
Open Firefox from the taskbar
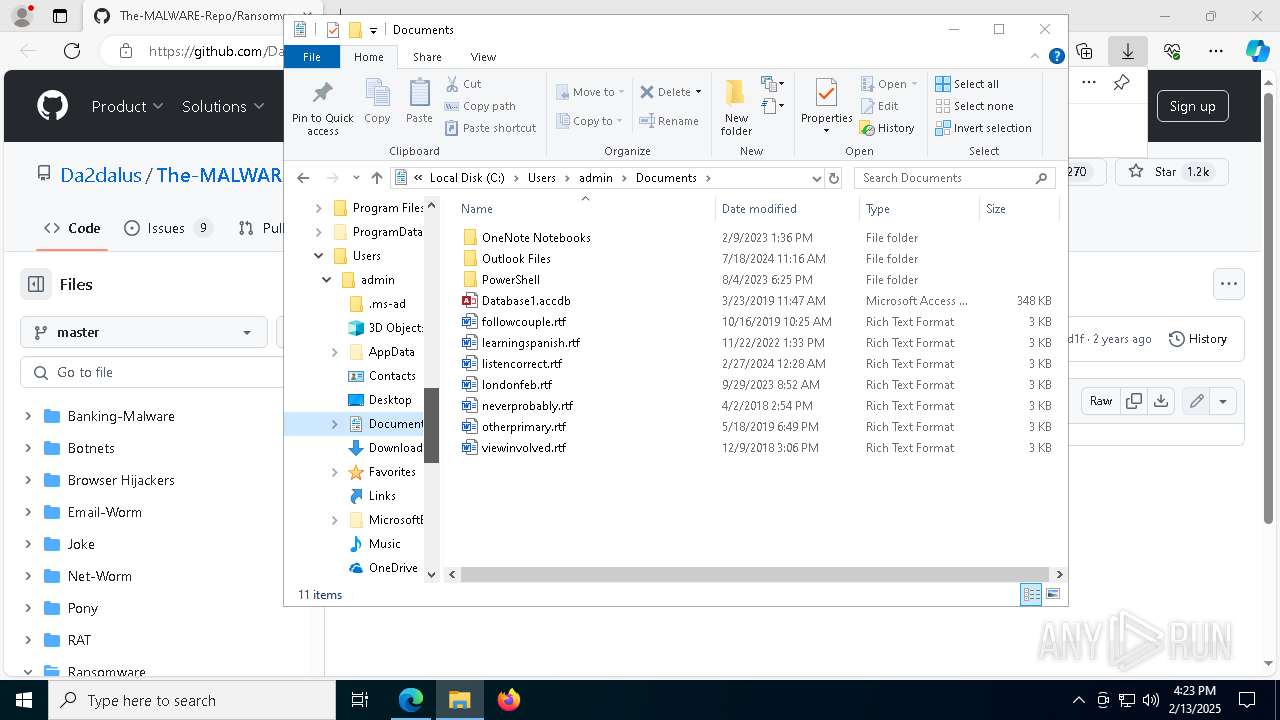point(509,700)
